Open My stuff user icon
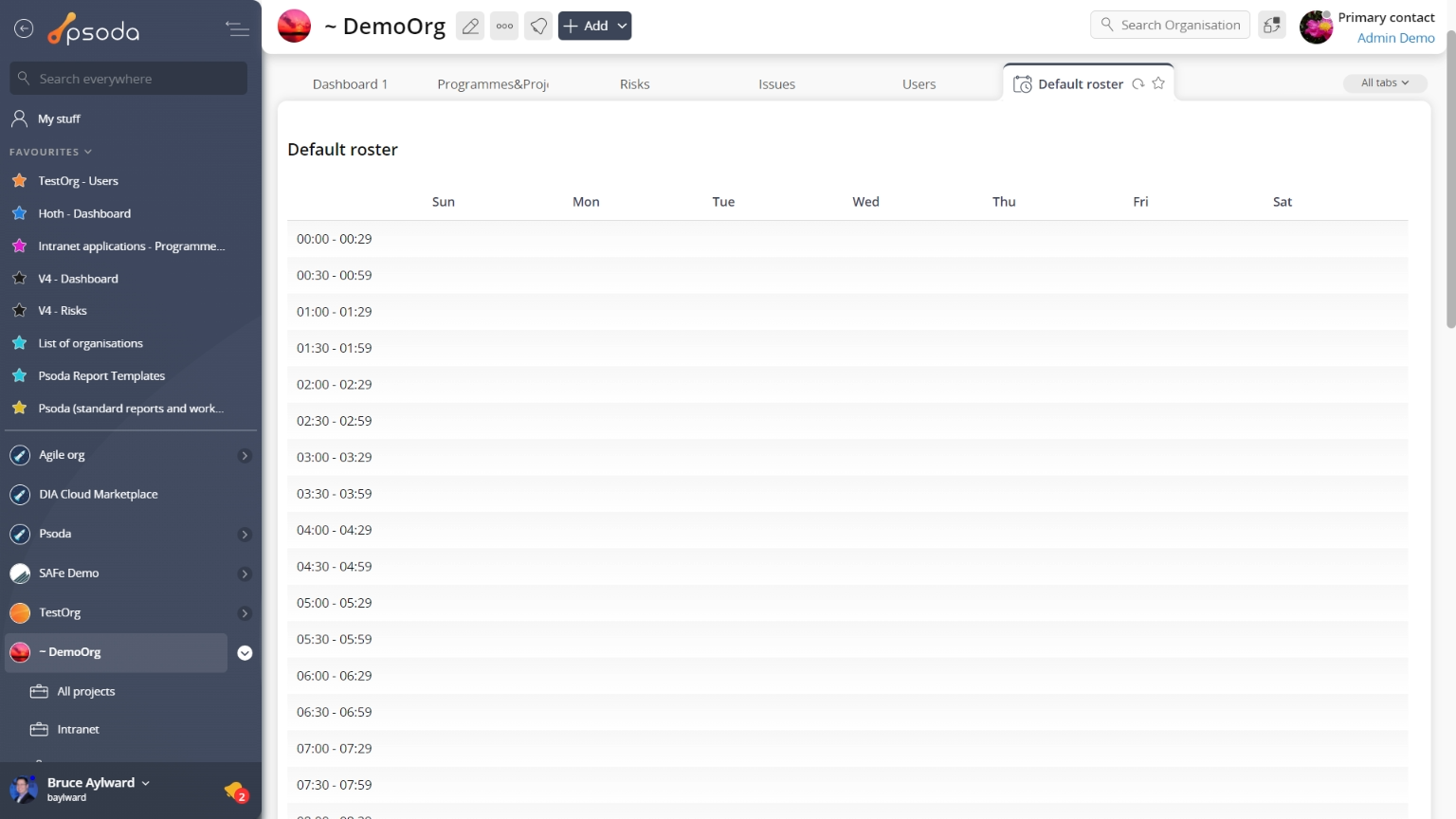This screenshot has height=819, width=1456. point(19,118)
